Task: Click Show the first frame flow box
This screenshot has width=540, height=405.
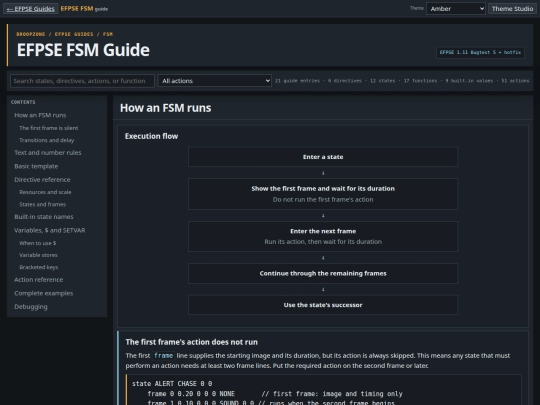Action: coord(323,194)
